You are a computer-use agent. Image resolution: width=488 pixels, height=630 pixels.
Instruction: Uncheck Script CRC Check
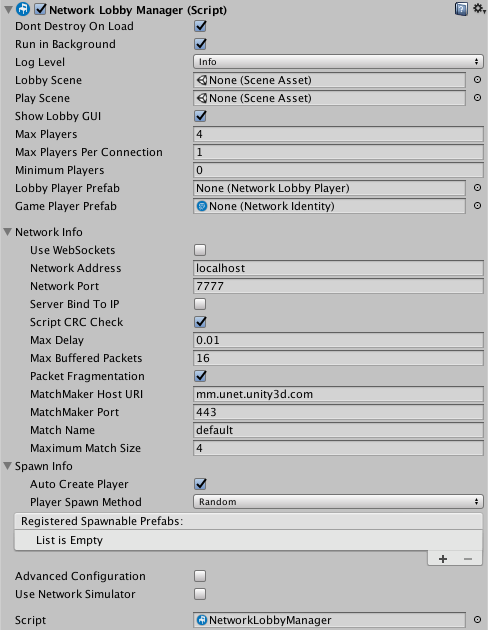click(200, 322)
